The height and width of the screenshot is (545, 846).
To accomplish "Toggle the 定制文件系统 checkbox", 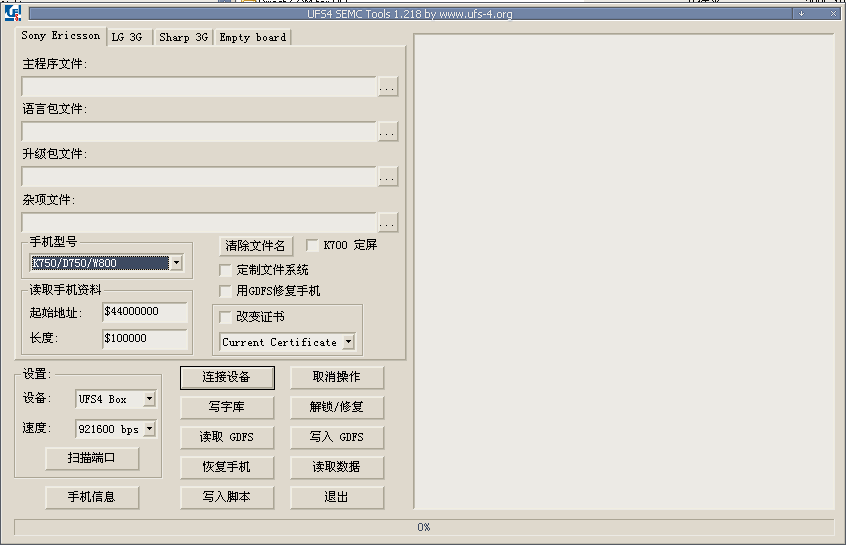I will click(x=225, y=270).
